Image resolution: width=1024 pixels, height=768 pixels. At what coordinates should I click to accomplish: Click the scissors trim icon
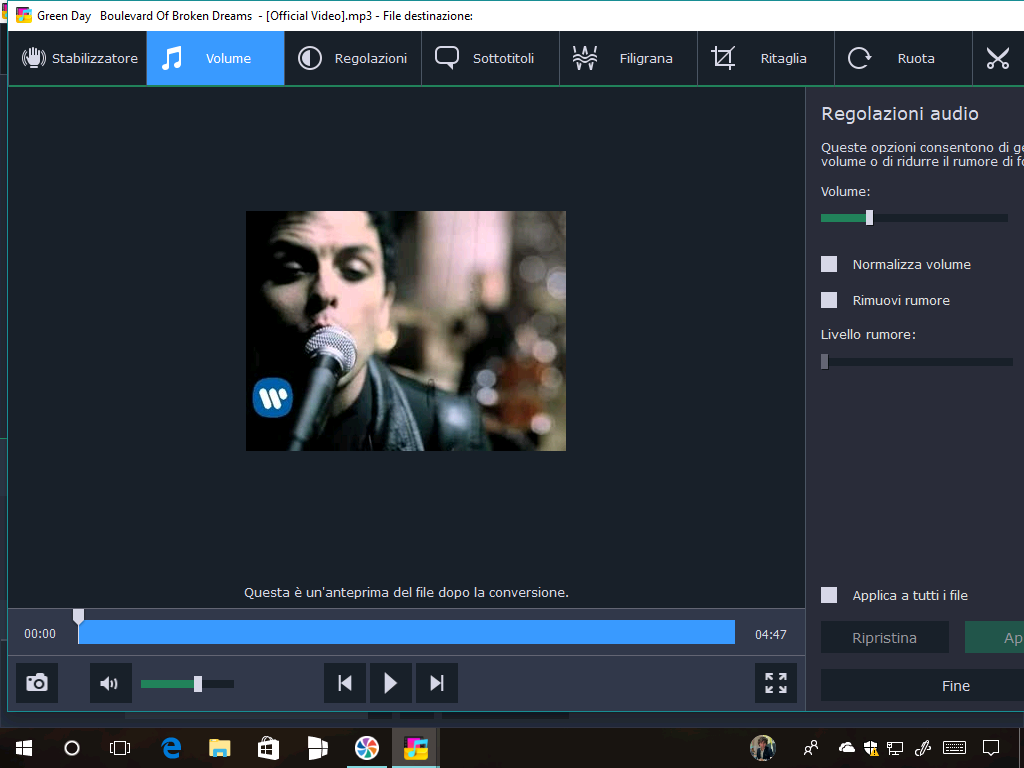click(x=998, y=58)
